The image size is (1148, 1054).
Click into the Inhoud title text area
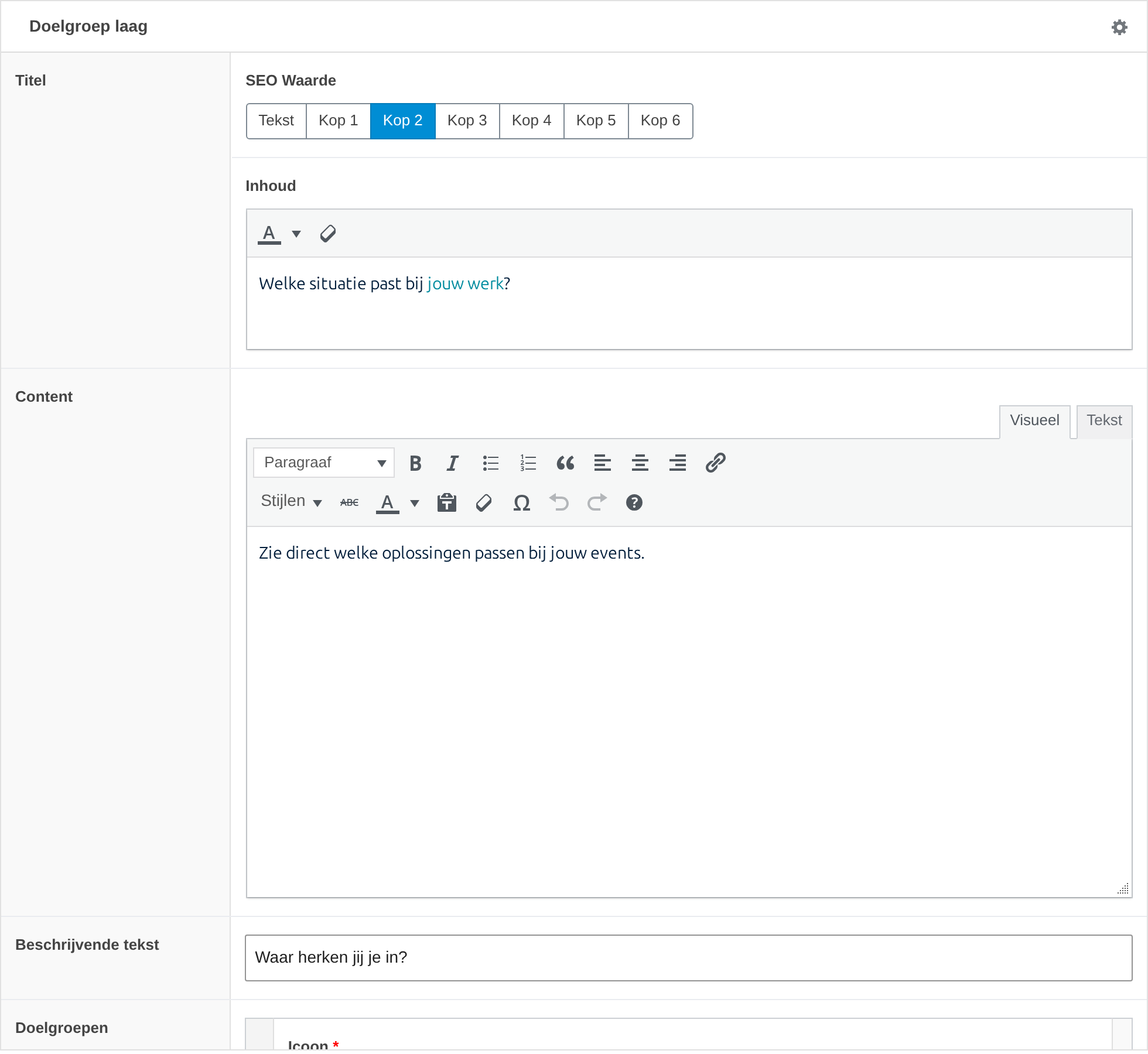[x=689, y=303]
